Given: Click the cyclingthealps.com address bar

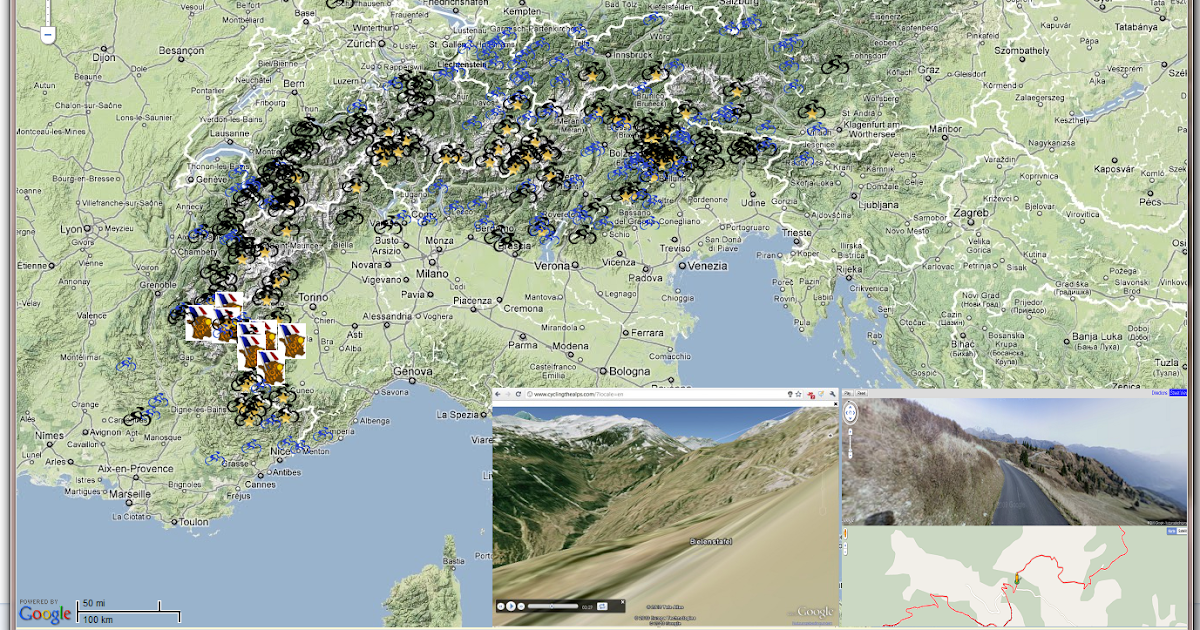Looking at the screenshot, I should [x=655, y=394].
